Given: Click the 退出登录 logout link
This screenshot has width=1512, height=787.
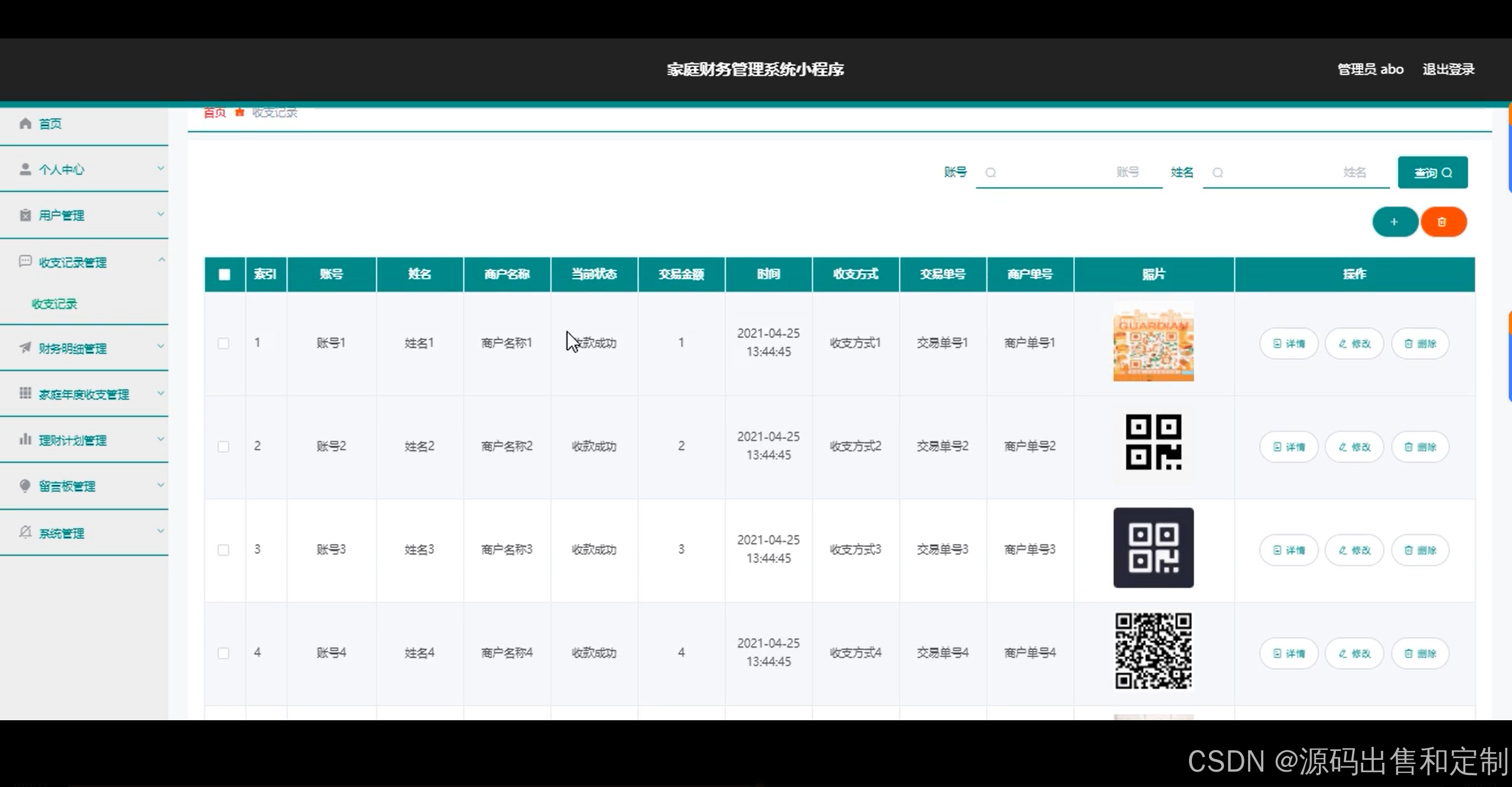Looking at the screenshot, I should (x=1448, y=69).
